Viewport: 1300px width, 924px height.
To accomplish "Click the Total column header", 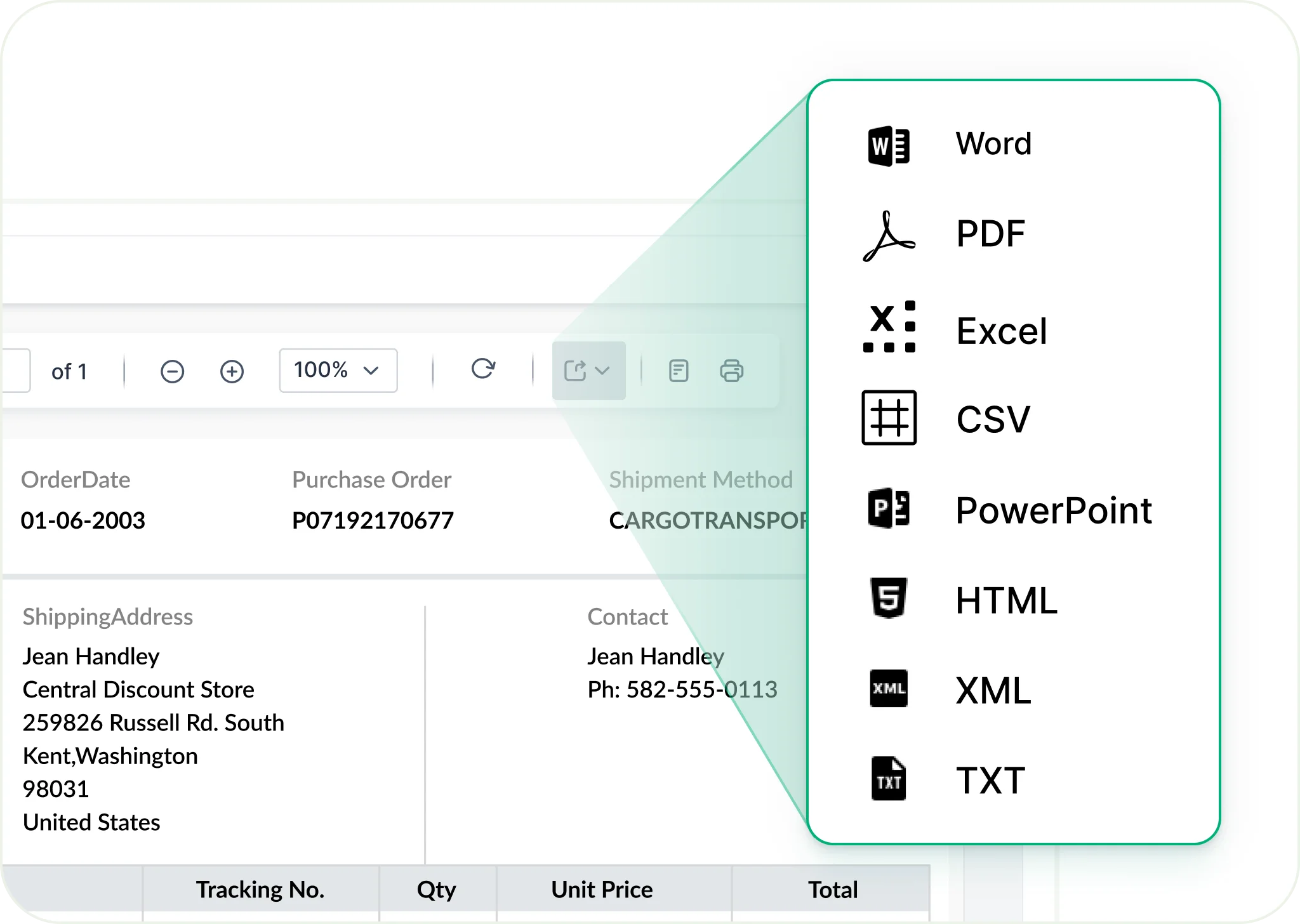I will point(832,890).
